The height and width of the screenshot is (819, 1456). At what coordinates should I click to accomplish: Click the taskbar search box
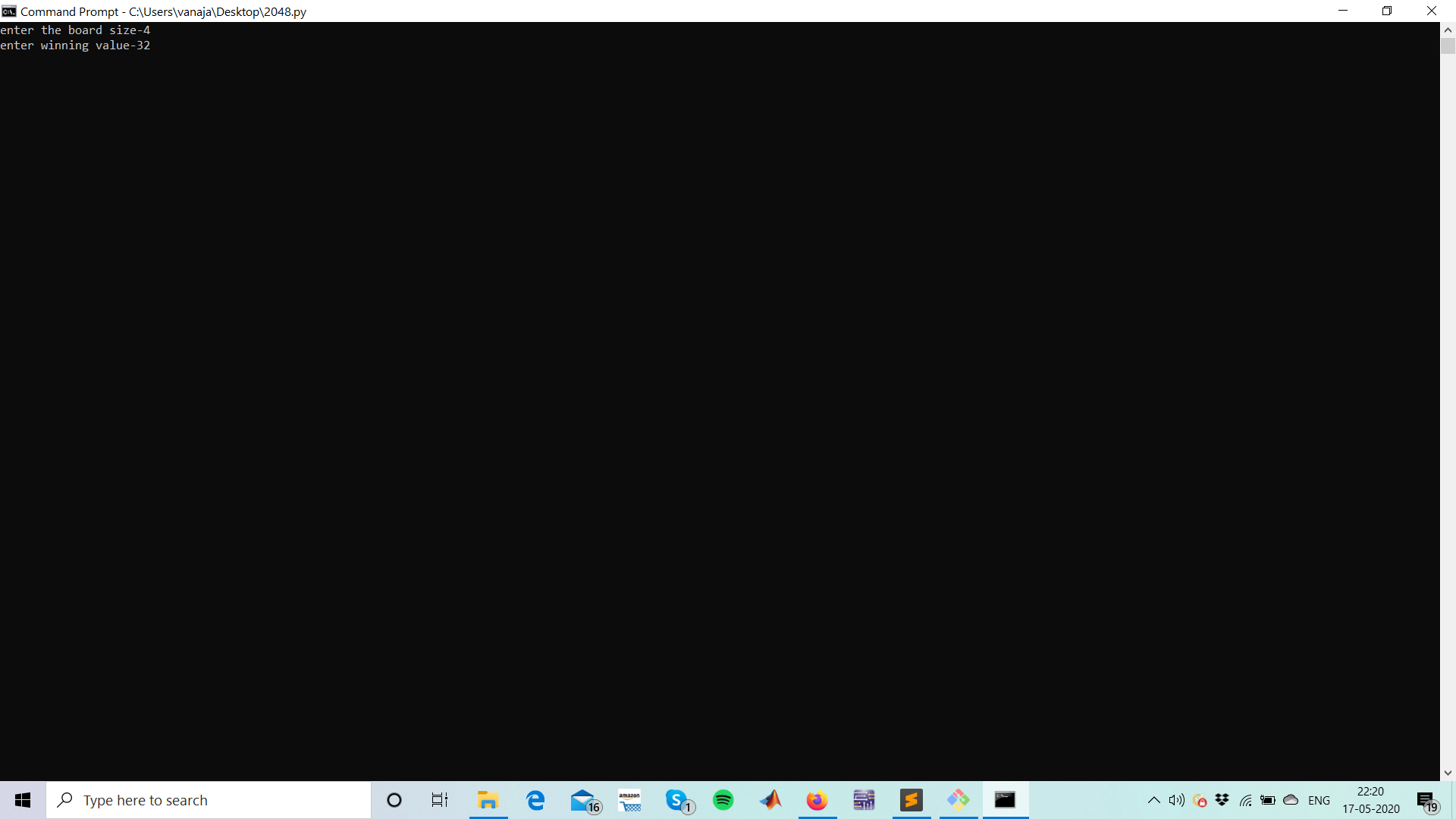point(209,800)
